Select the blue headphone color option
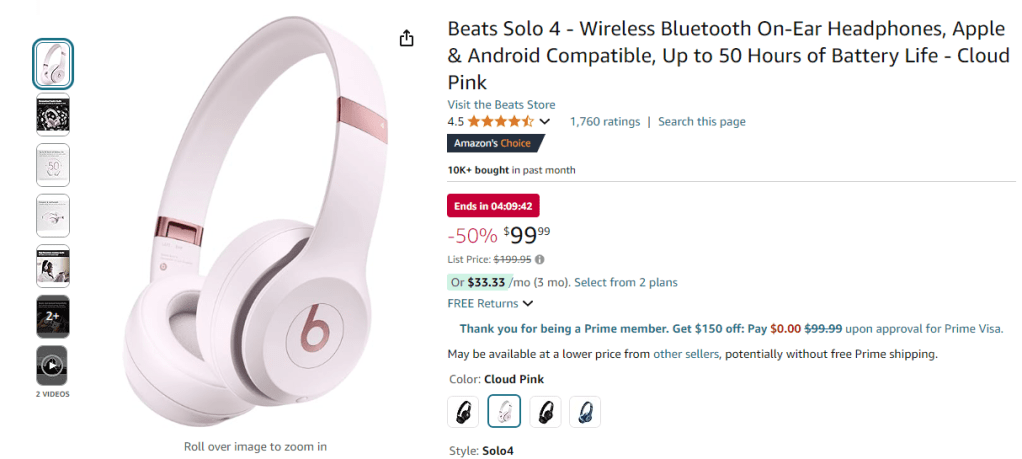This screenshot has width=1022, height=459. point(585,411)
